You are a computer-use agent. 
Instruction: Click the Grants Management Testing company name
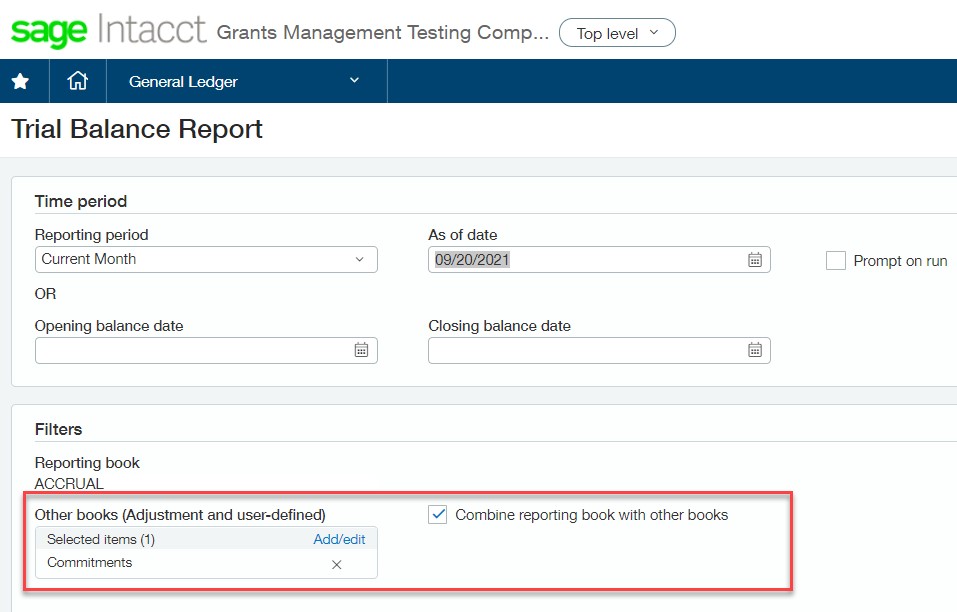coord(383,32)
